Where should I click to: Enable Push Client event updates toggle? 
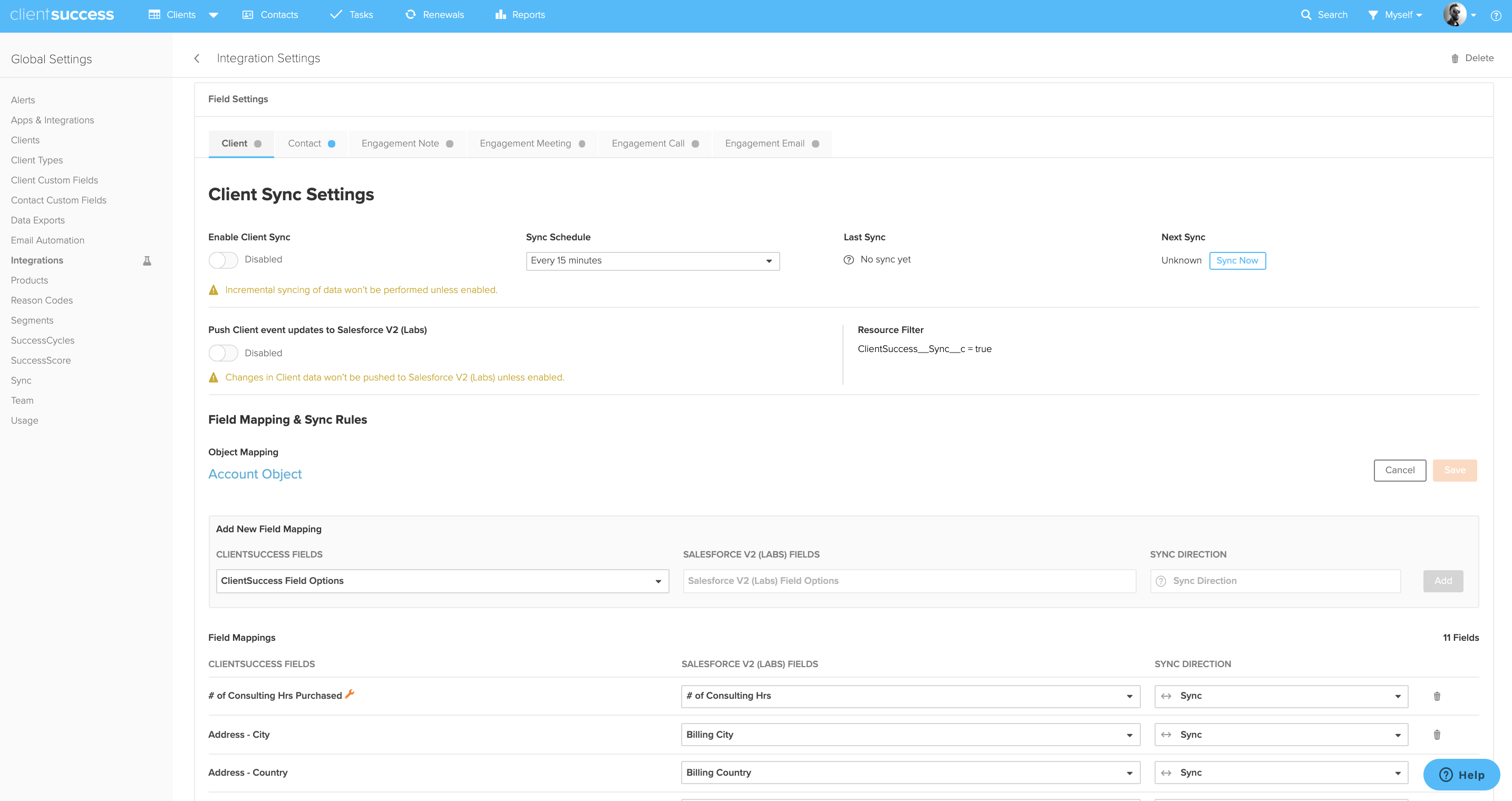[223, 353]
